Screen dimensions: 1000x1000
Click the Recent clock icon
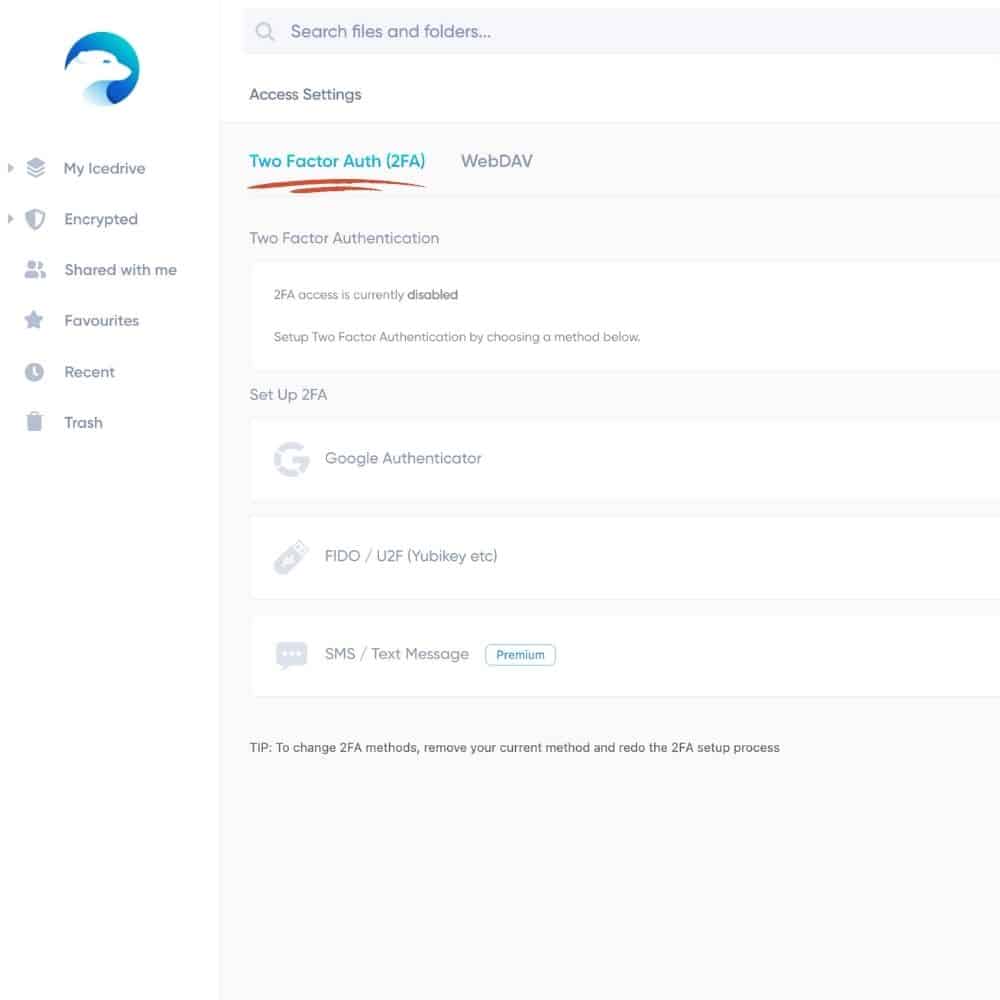pyautogui.click(x=34, y=372)
